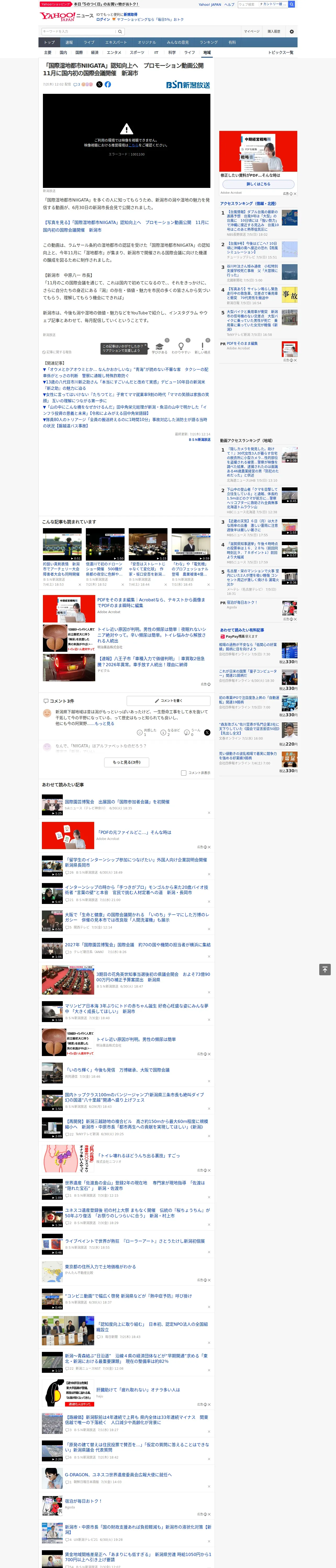336x1568 pixels.
Task: Click the なるほど face reaction
Action: pos(164,733)
